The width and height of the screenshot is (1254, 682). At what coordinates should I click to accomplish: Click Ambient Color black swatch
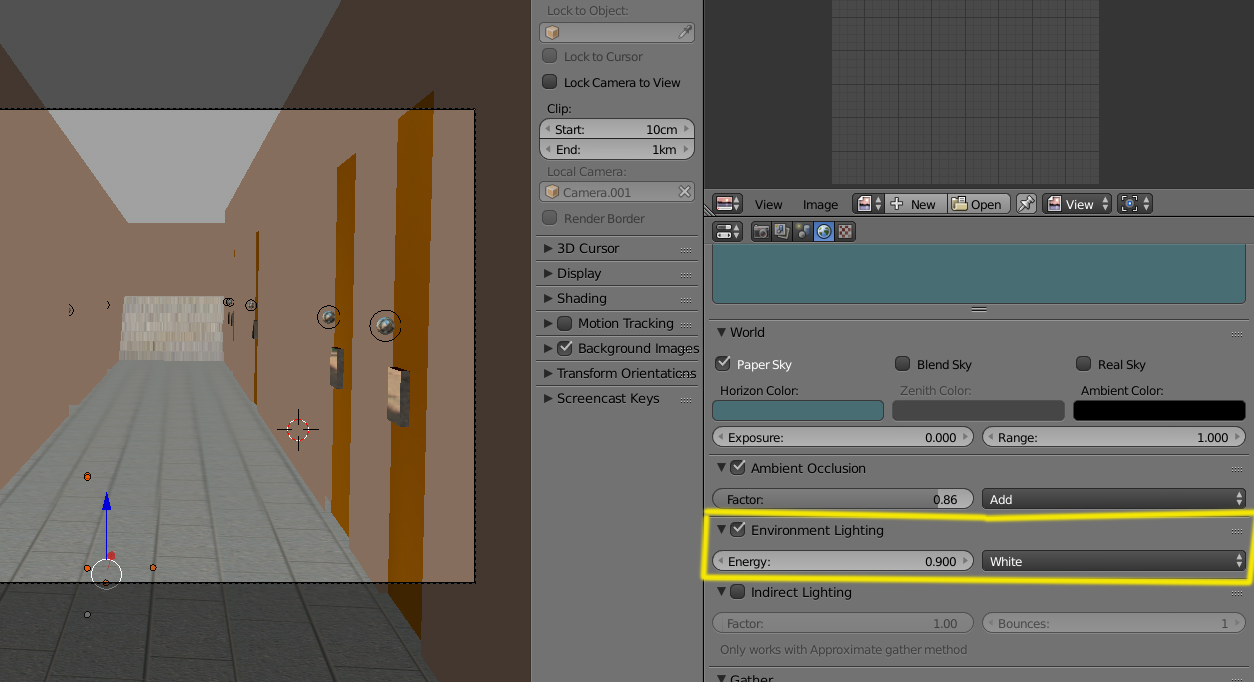(x=1159, y=410)
